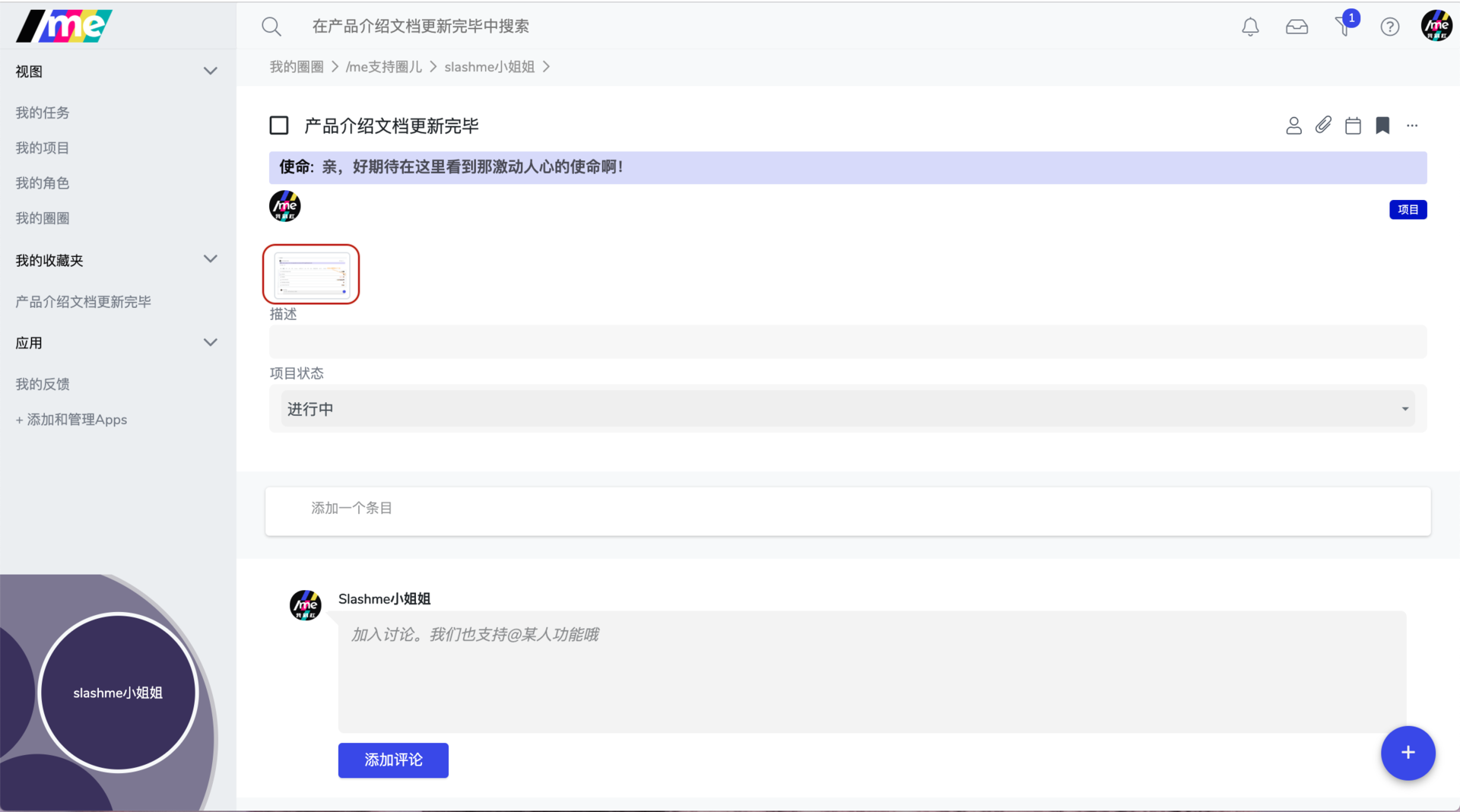This screenshot has height=812, width=1460.
Task: Click the calendar due date icon
Action: (1353, 125)
